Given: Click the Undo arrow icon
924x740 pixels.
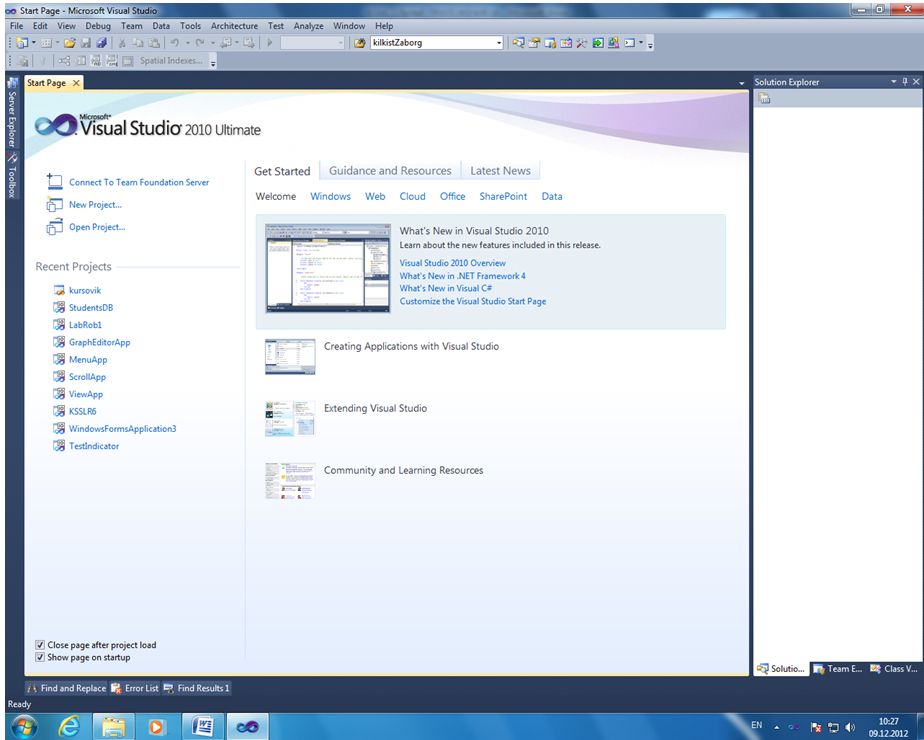Looking at the screenshot, I should tap(175, 42).
